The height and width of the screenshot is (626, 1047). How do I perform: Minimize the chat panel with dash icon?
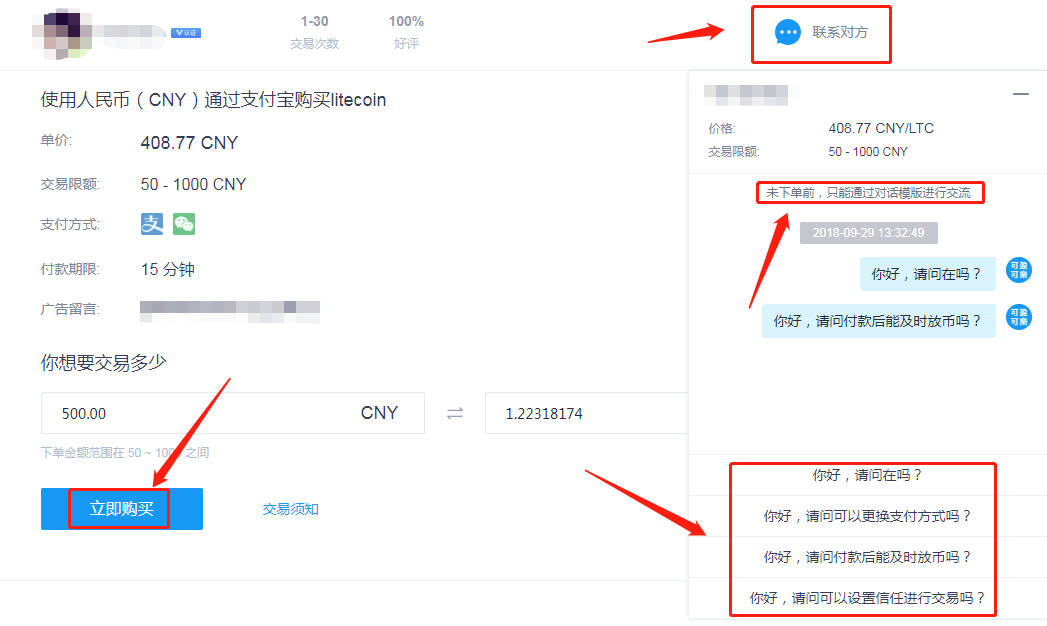pyautogui.click(x=1020, y=94)
